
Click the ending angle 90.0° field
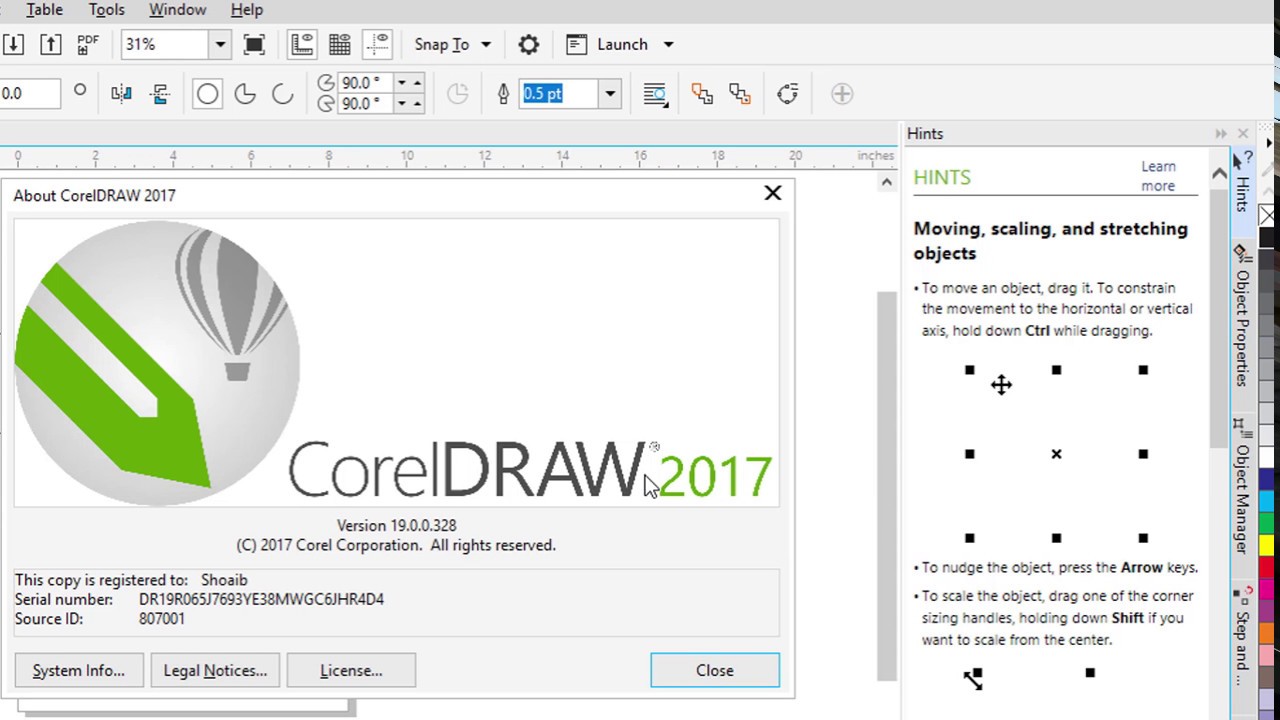pyautogui.click(x=366, y=104)
